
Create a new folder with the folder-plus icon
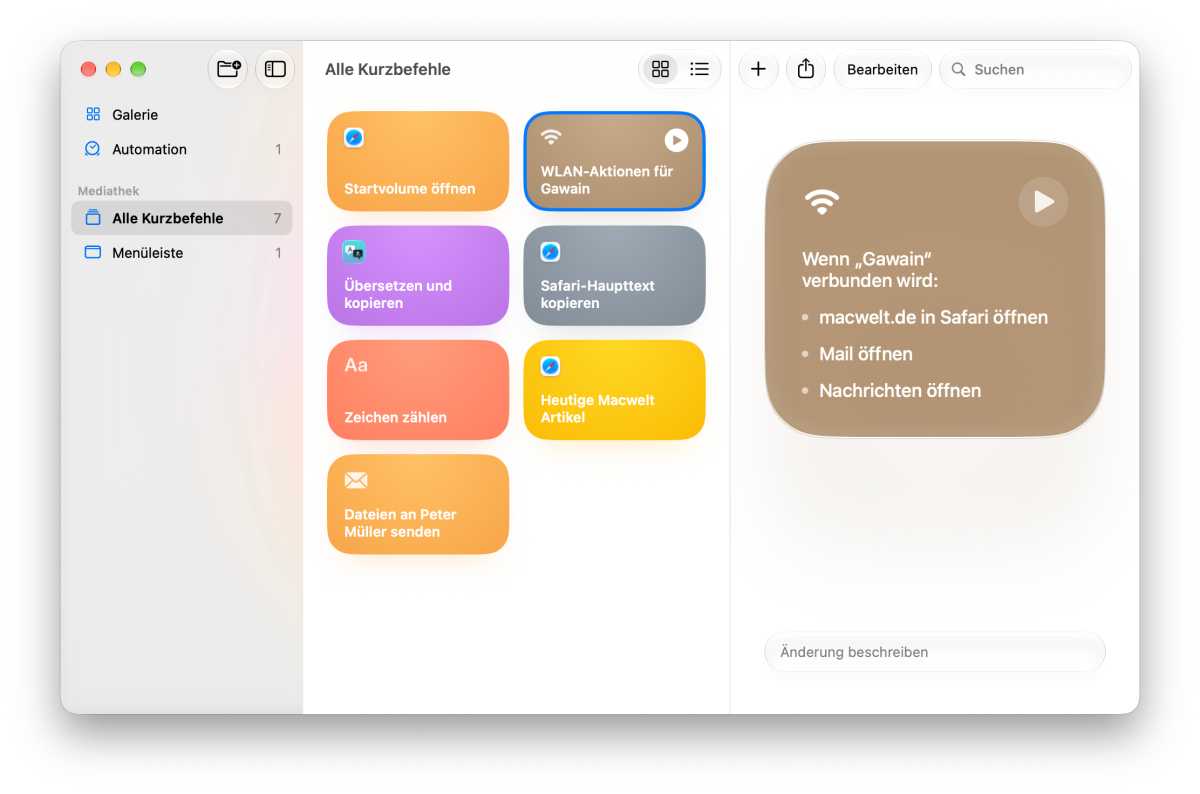point(228,69)
